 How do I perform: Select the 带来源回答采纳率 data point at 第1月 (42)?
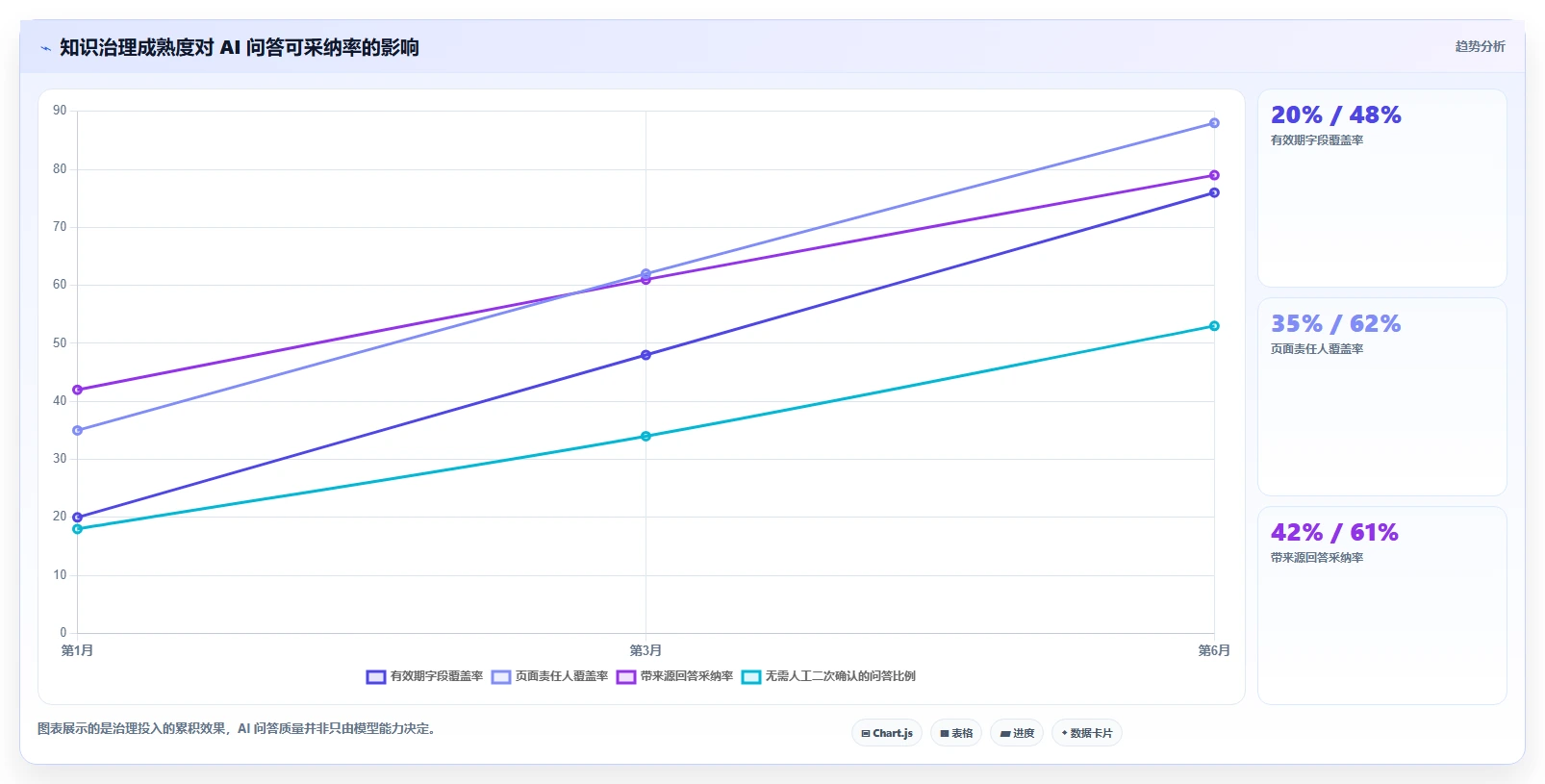pyautogui.click(x=77, y=390)
